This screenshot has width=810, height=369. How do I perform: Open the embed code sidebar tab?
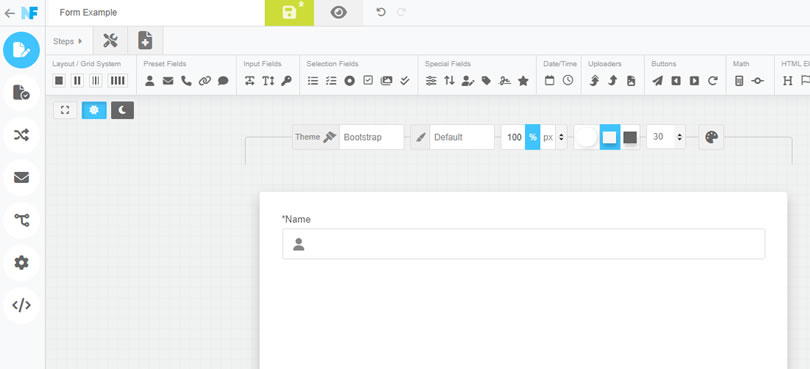coord(21,305)
